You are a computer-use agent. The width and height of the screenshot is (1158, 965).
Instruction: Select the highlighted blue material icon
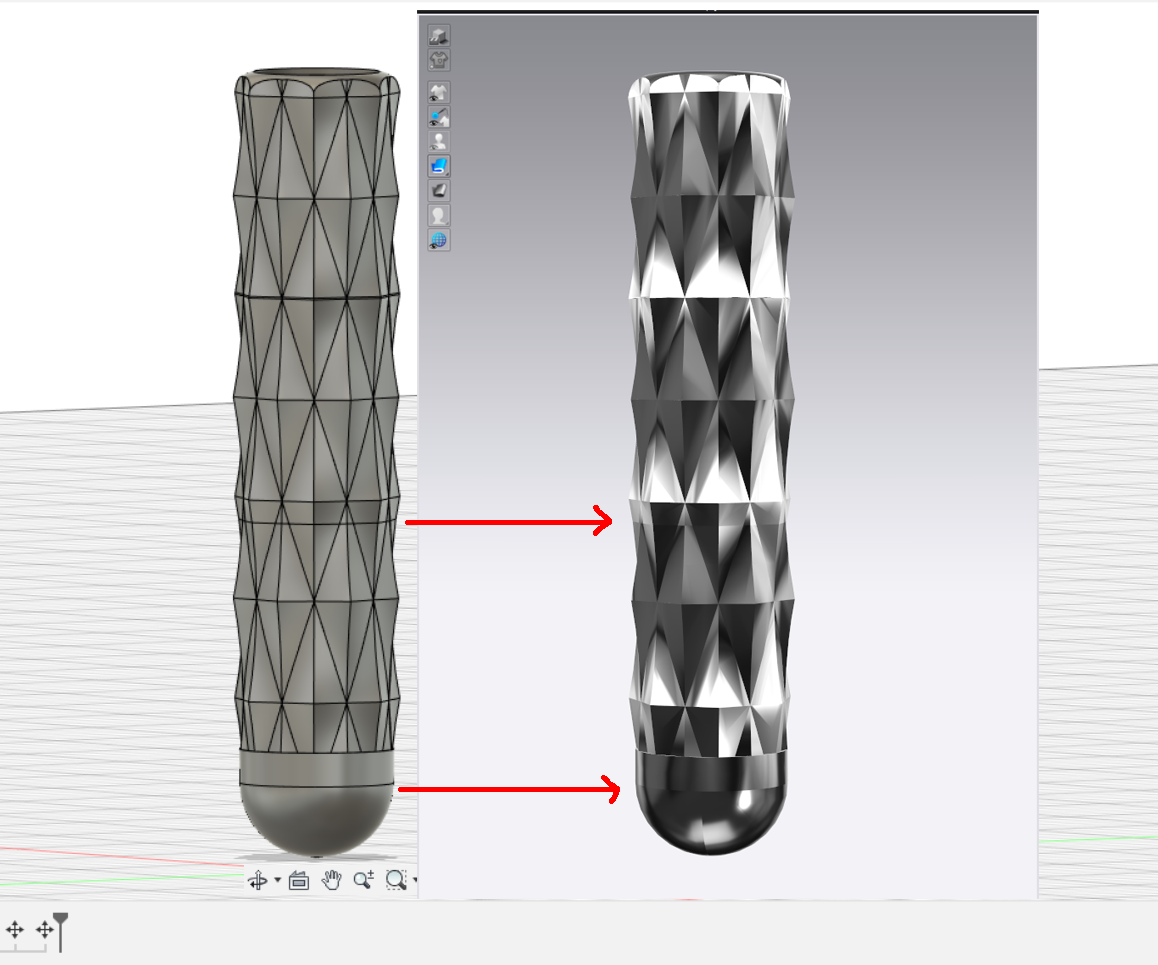pos(437,167)
